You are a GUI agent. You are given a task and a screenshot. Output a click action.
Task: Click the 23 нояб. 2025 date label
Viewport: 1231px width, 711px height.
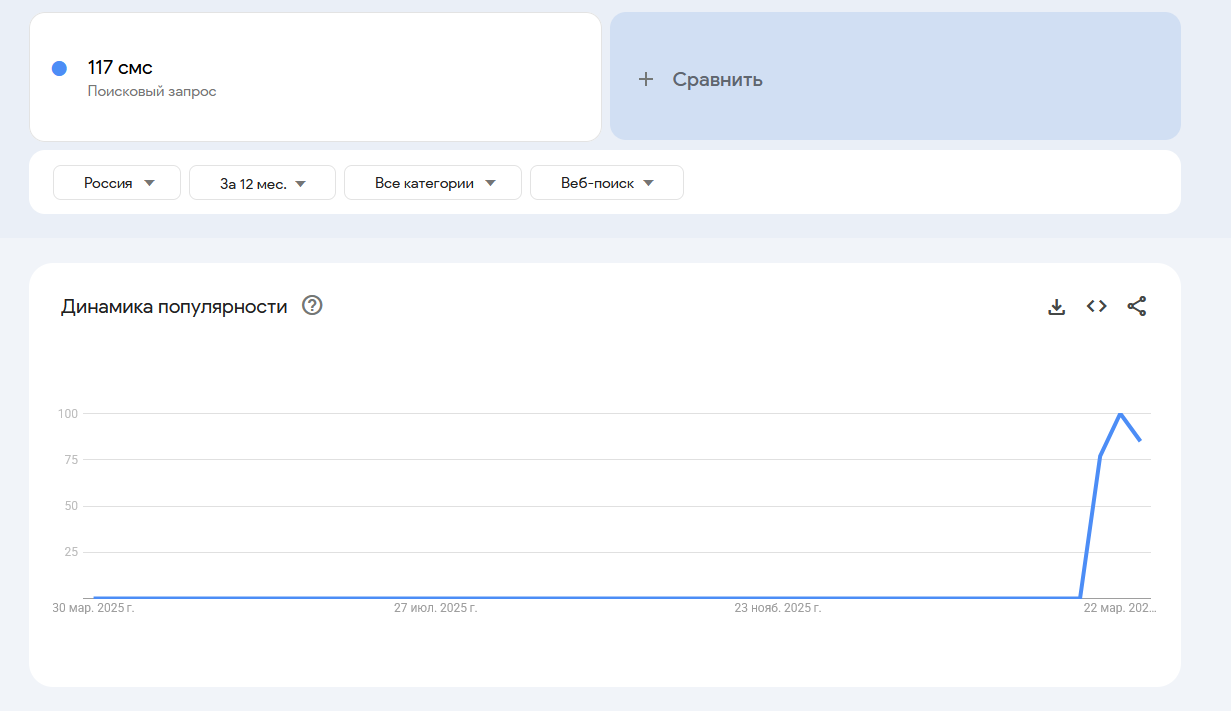point(778,607)
